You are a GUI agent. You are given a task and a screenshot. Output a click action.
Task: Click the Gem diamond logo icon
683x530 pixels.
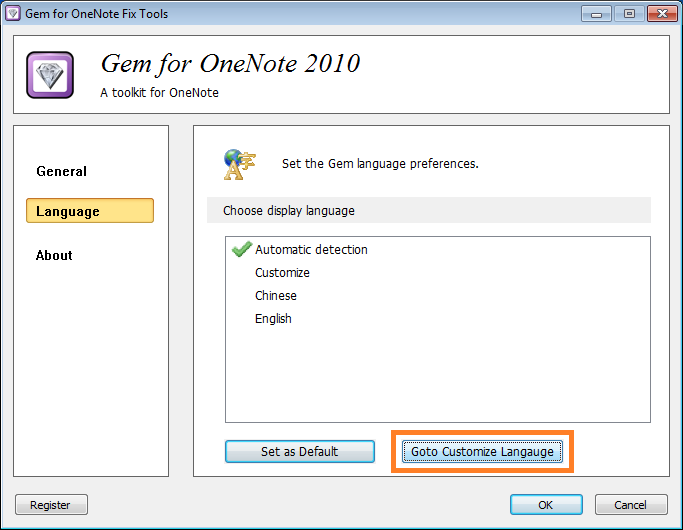coord(50,75)
